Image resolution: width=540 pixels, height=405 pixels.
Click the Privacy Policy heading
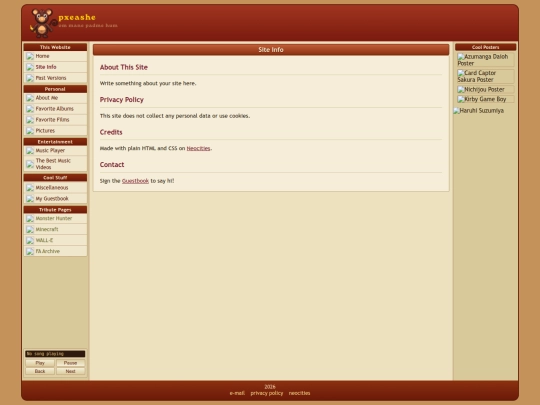122,100
